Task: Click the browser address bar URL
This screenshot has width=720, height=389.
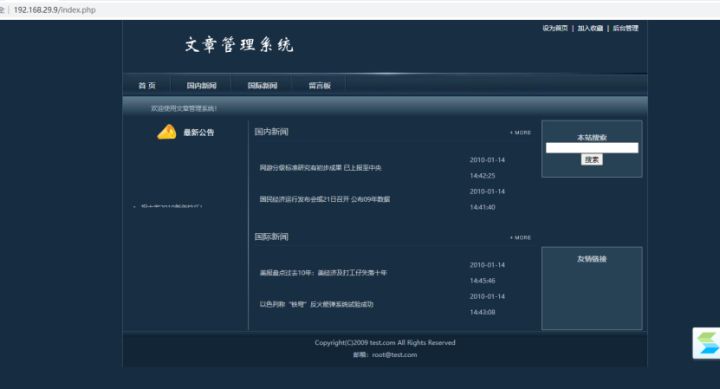Action: 55,10
